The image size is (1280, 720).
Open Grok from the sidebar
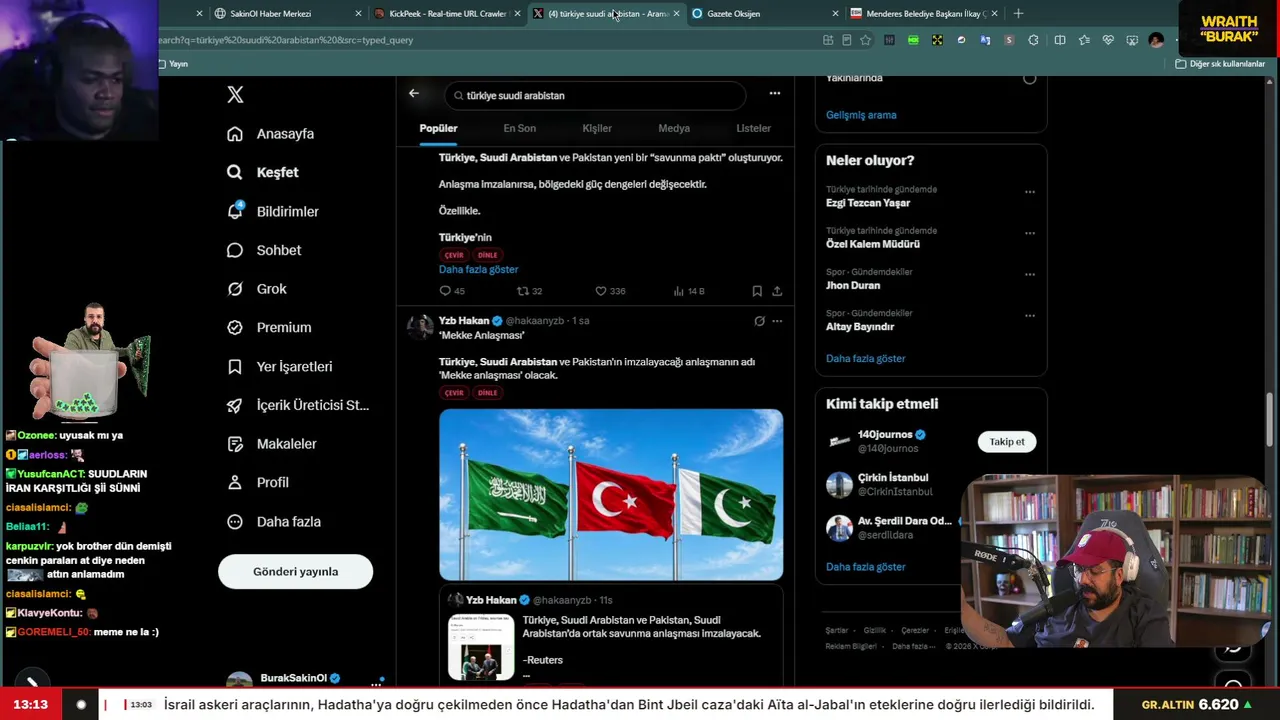[x=257, y=289]
